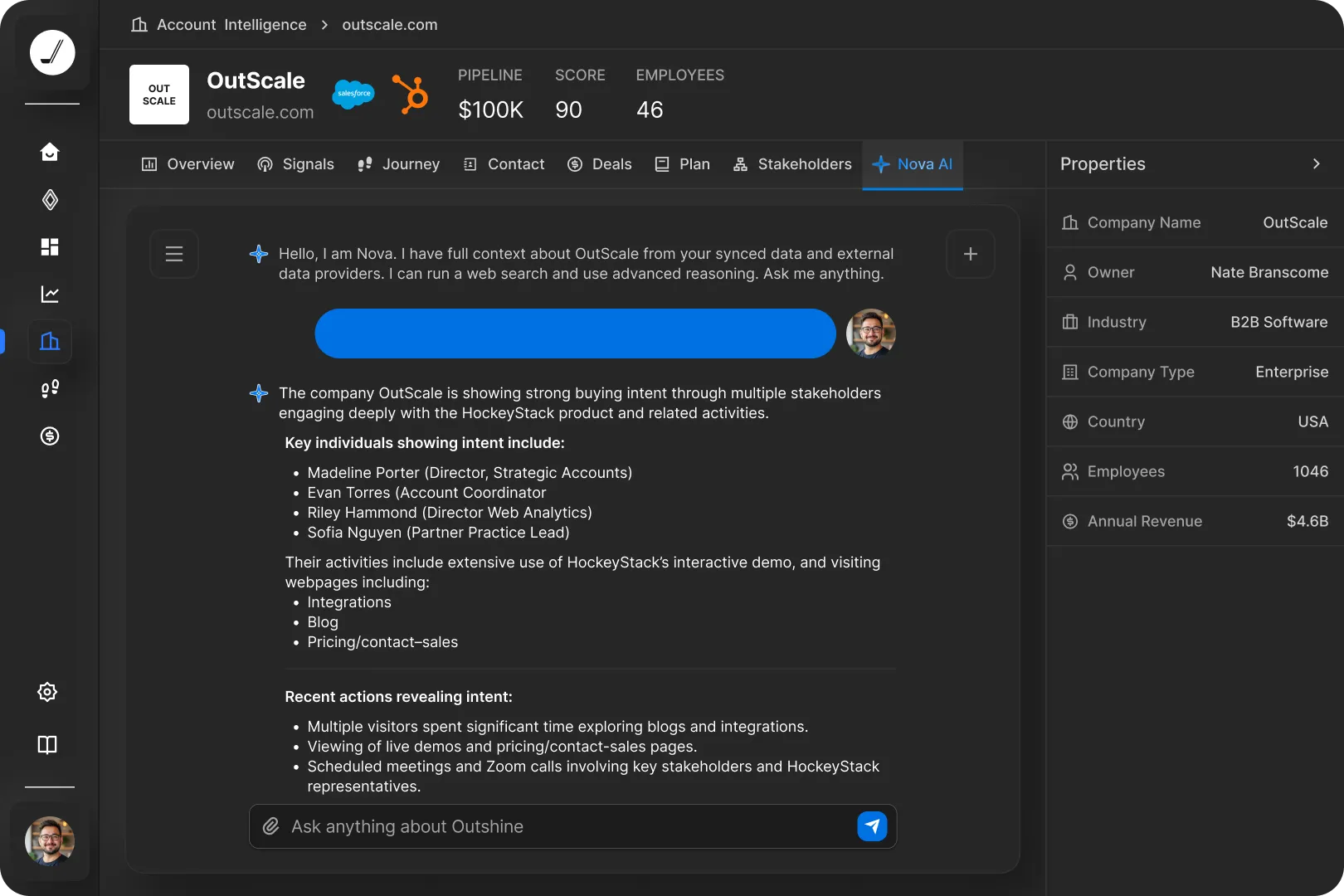This screenshot has height=896, width=1344.
Task: Switch to the Overview tab
Action: coord(188,164)
